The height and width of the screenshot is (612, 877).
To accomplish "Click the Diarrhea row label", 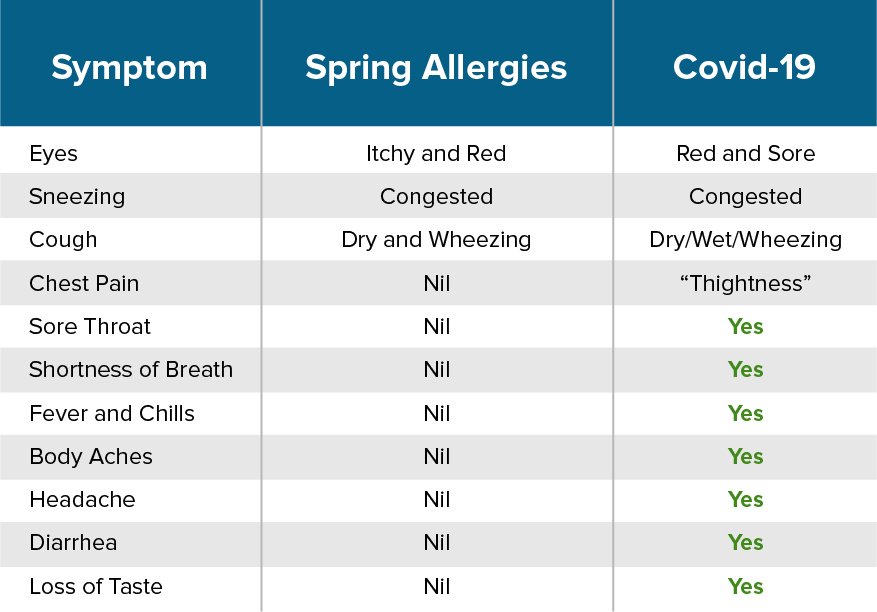I will coord(73,543).
